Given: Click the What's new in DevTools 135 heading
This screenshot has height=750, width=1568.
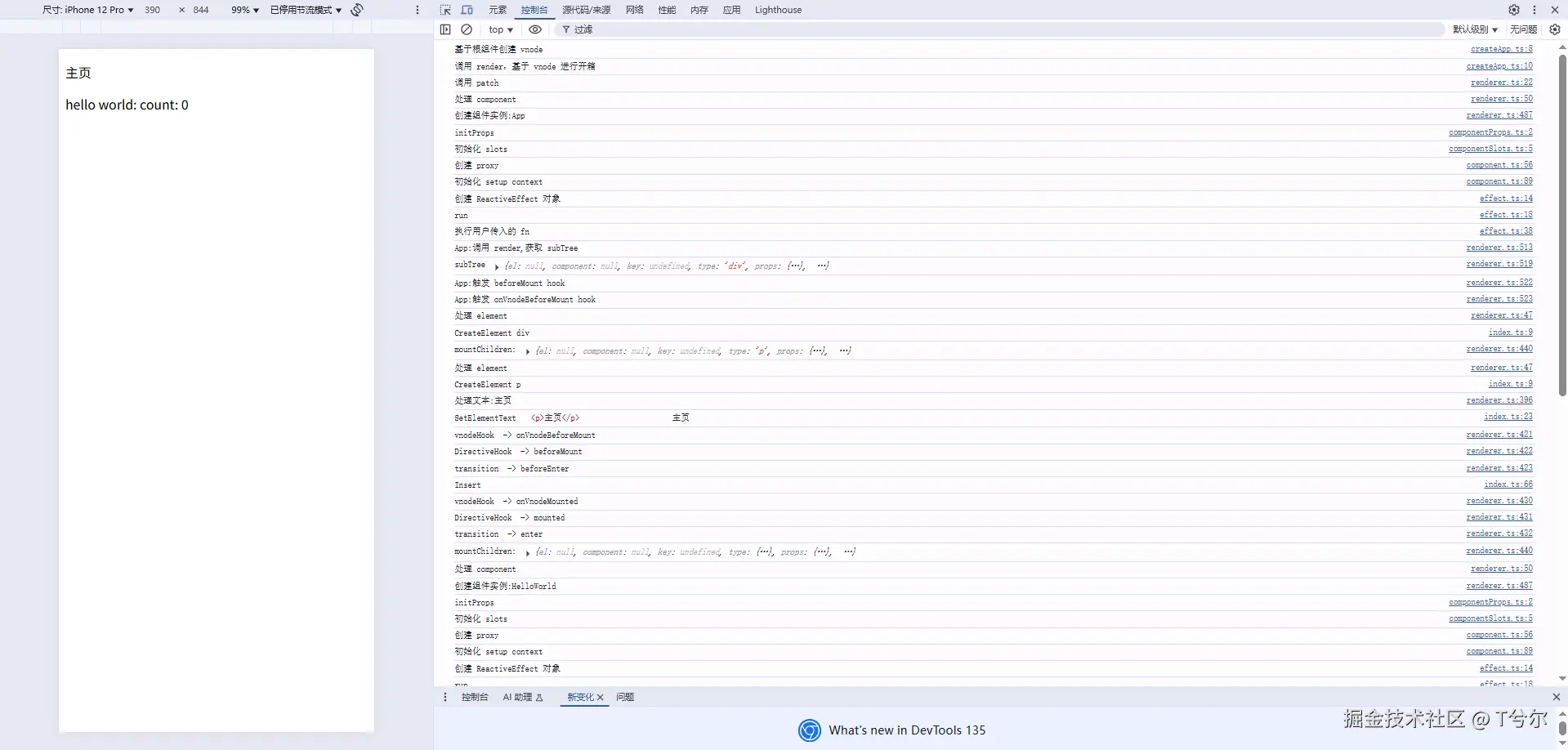Looking at the screenshot, I should pos(907,730).
